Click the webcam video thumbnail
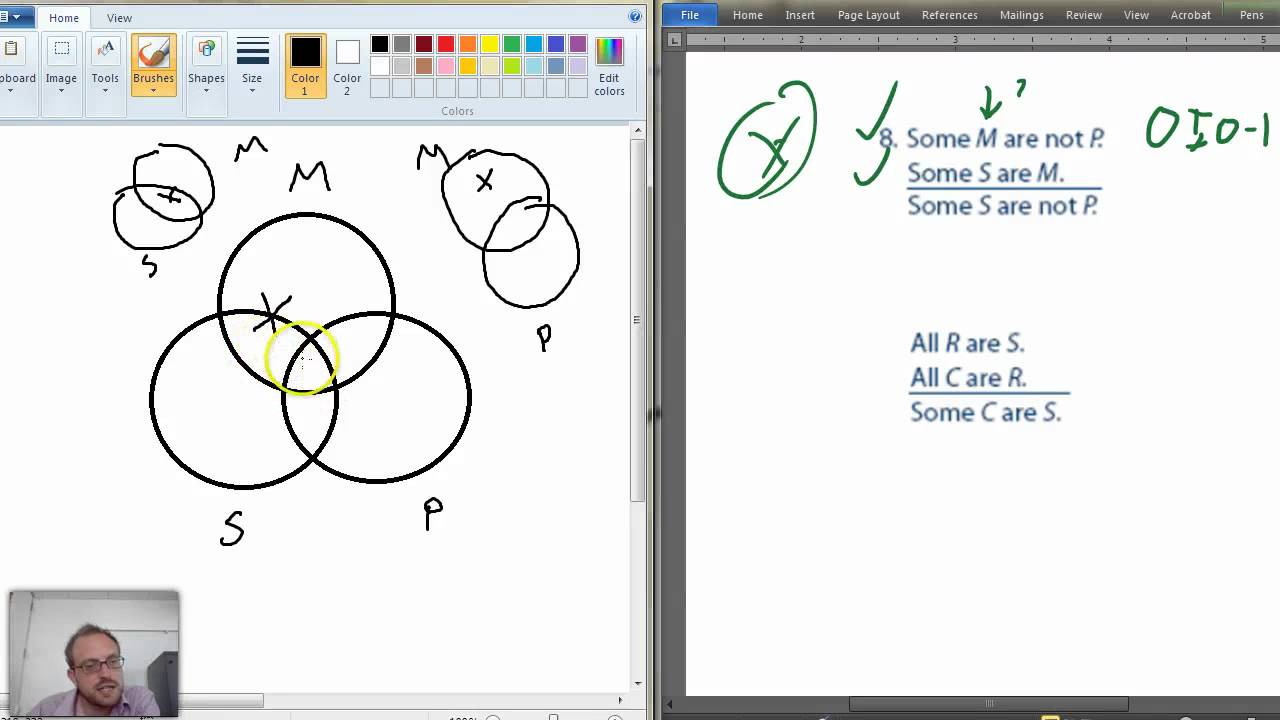The width and height of the screenshot is (1280, 720). tap(94, 652)
